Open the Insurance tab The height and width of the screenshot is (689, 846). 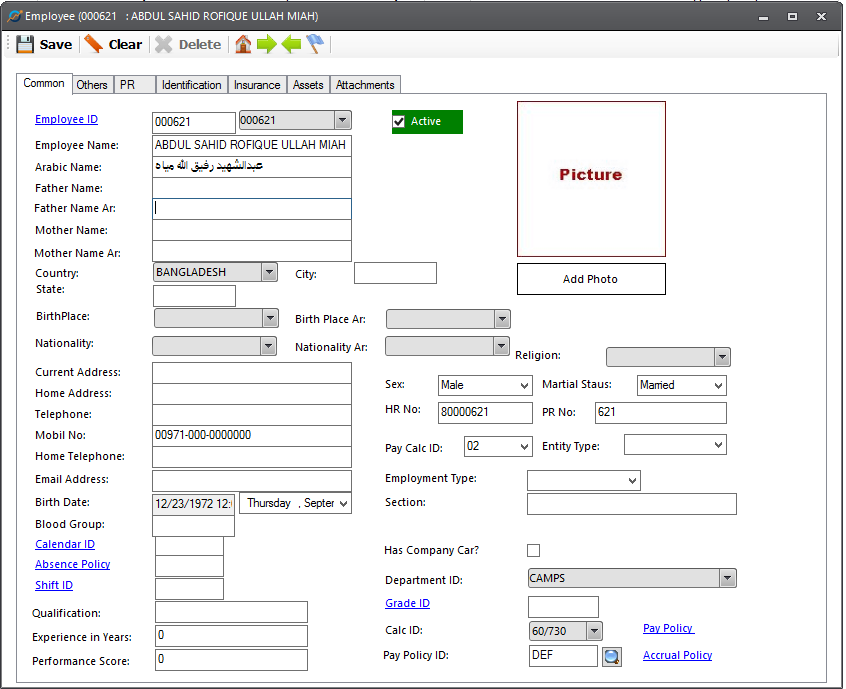[257, 85]
